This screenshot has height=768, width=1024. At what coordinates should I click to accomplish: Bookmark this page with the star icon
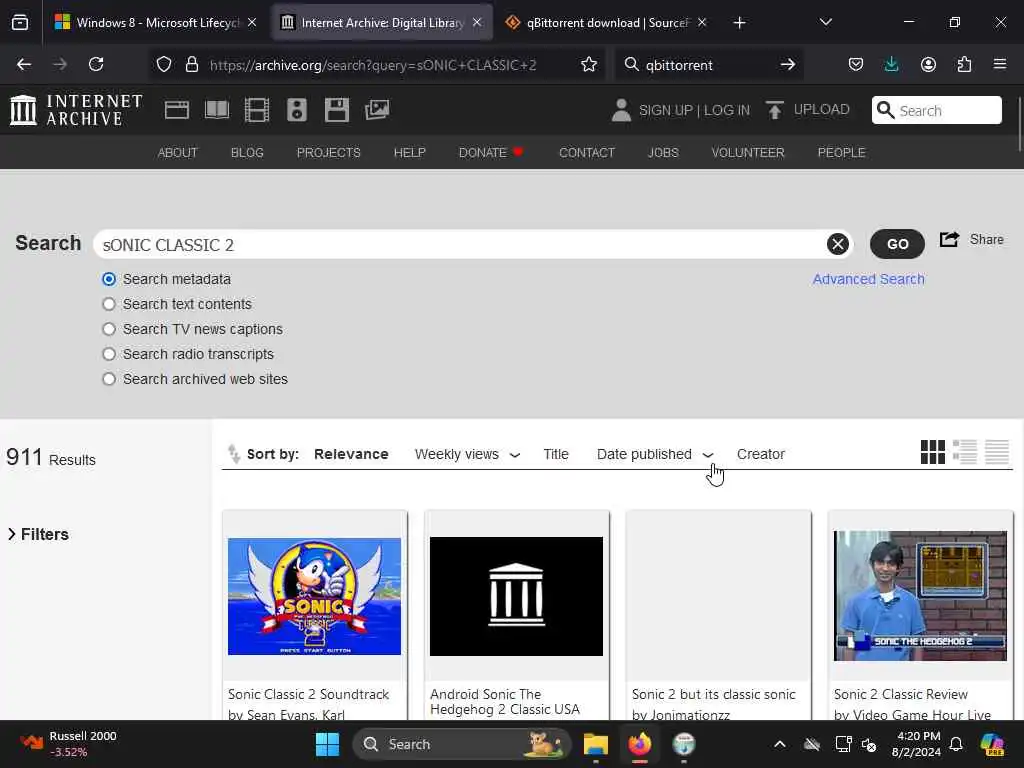click(x=589, y=65)
